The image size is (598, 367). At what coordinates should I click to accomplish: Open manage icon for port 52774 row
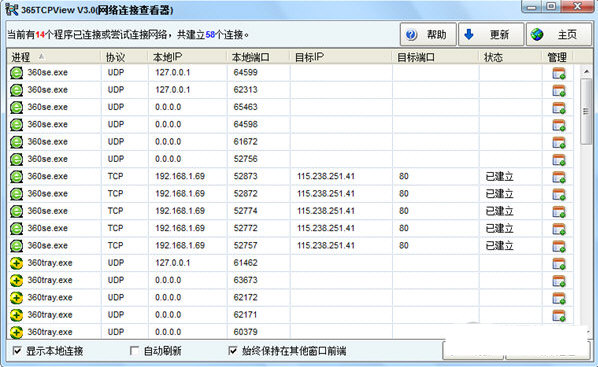pos(559,211)
